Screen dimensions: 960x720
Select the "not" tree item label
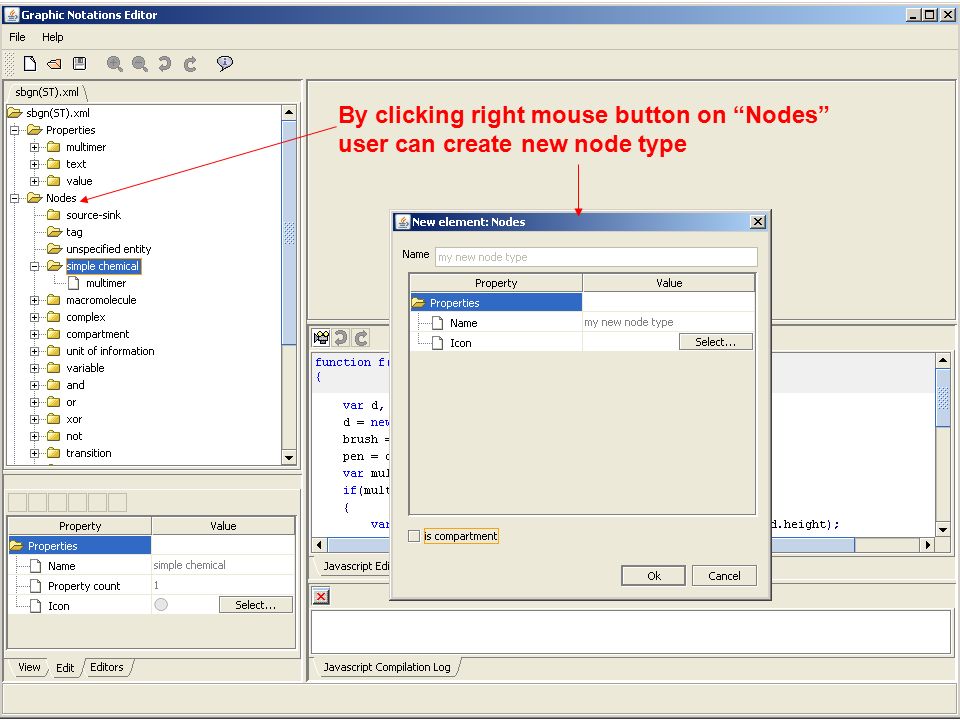(74, 436)
